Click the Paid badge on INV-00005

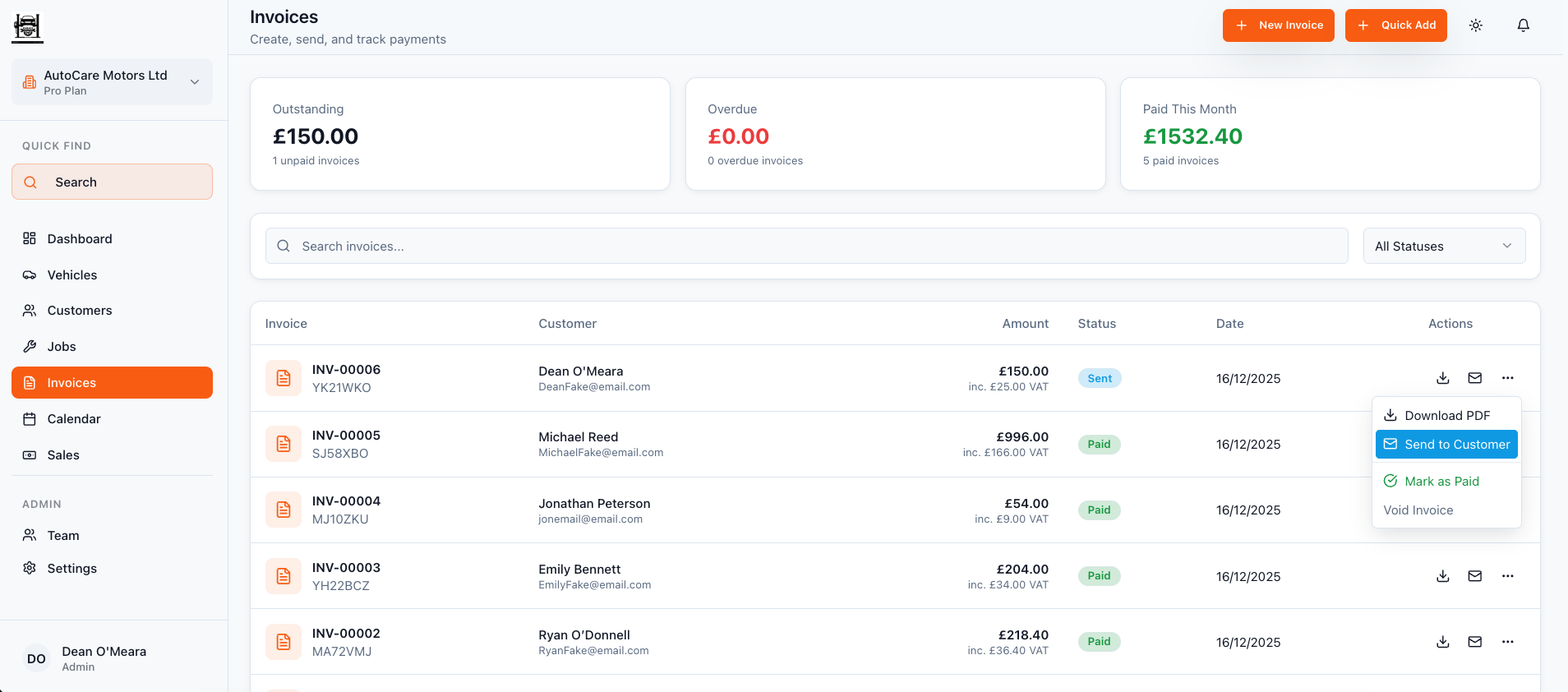tap(1099, 444)
